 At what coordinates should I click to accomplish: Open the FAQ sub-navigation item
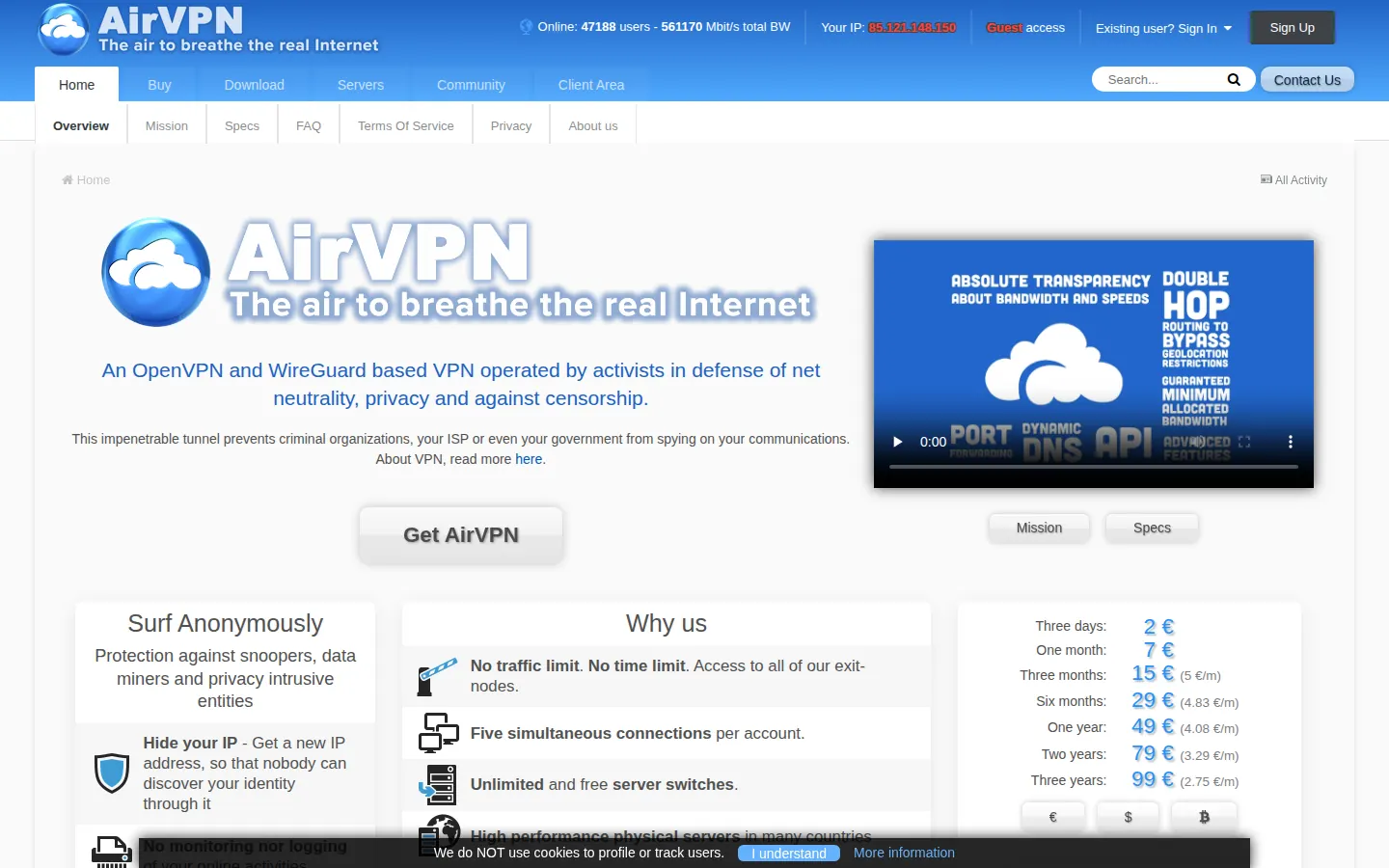pos(309,125)
